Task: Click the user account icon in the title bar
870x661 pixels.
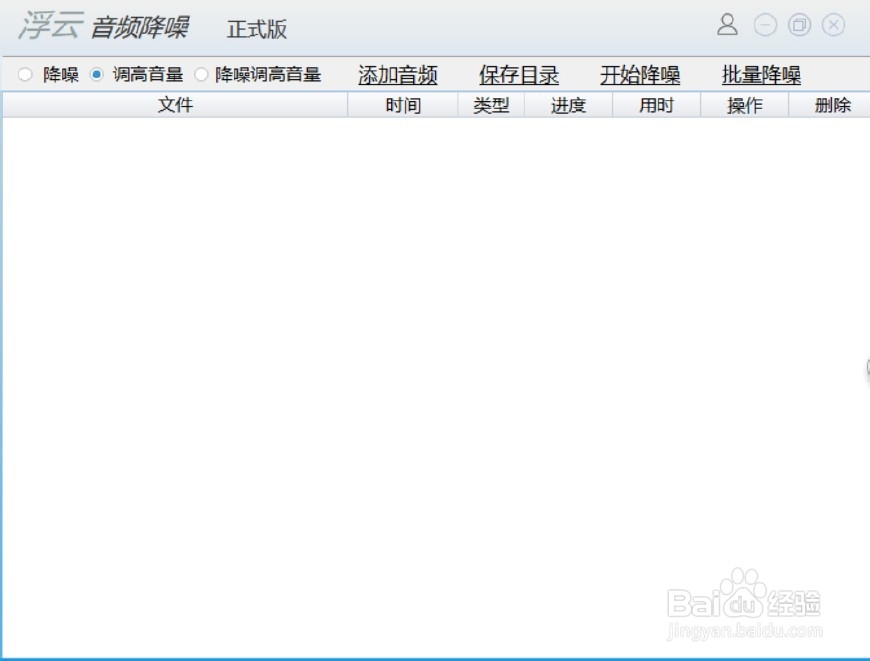Action: pos(727,25)
